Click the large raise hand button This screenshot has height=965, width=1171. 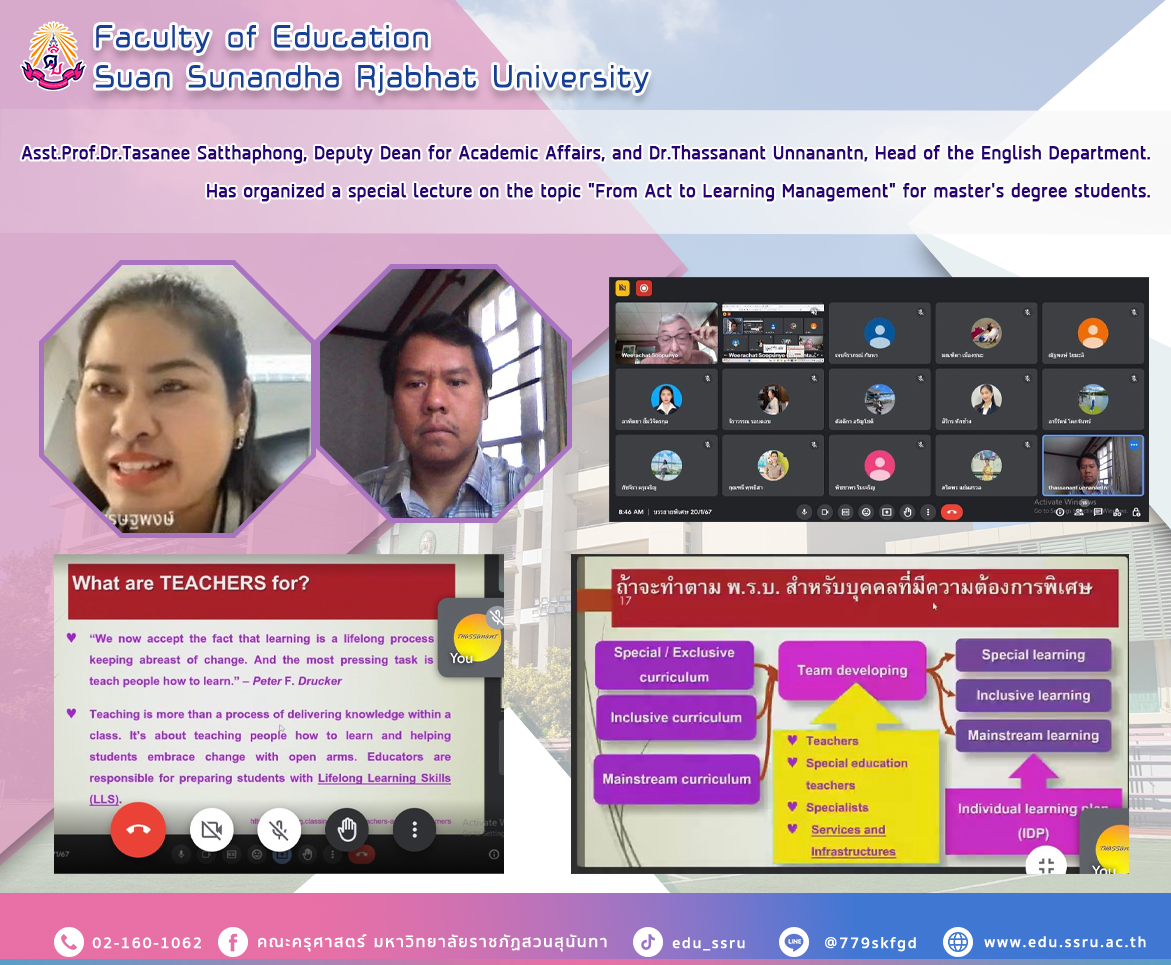click(347, 829)
